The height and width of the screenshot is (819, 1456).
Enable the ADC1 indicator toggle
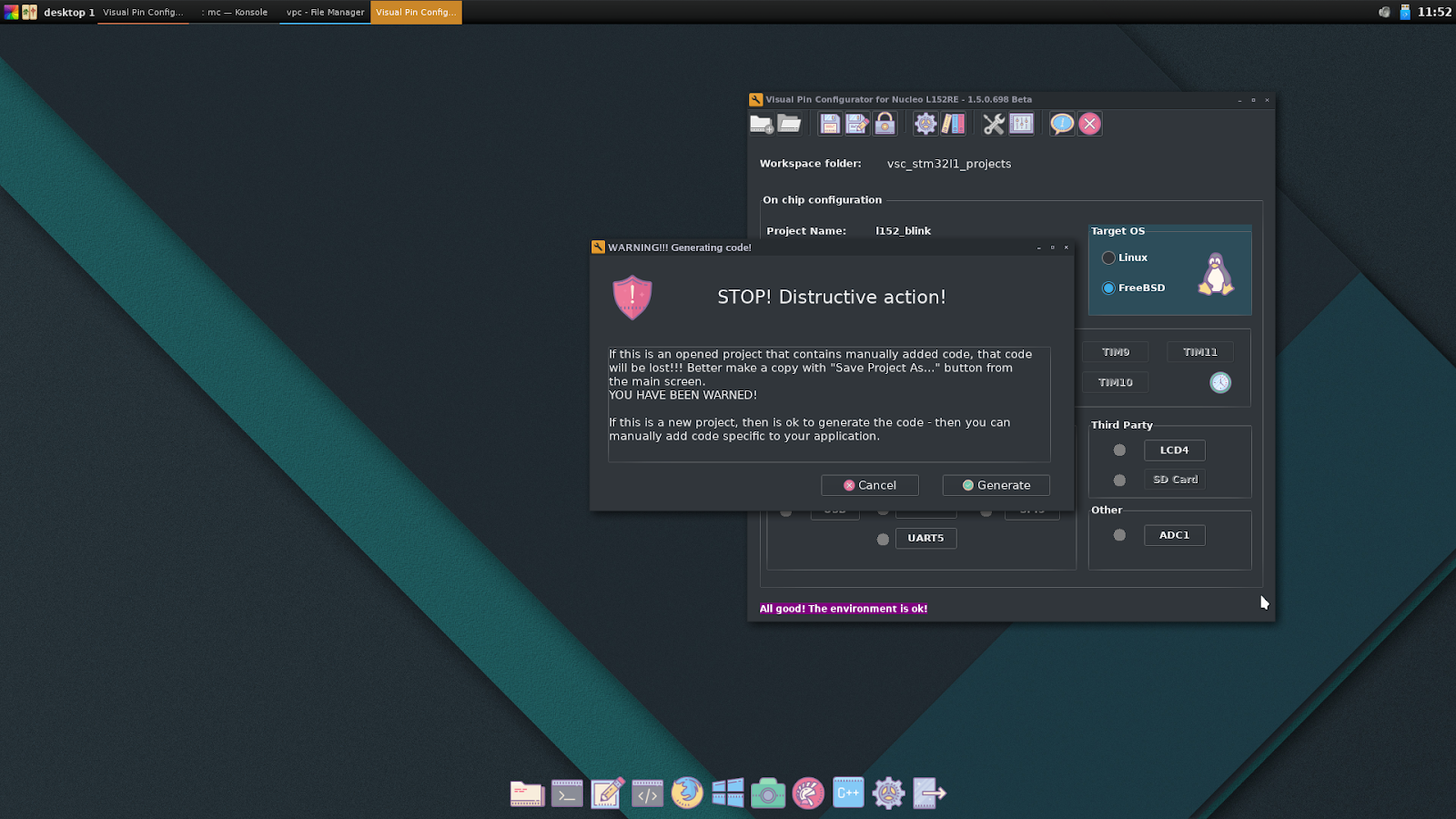[1119, 535]
